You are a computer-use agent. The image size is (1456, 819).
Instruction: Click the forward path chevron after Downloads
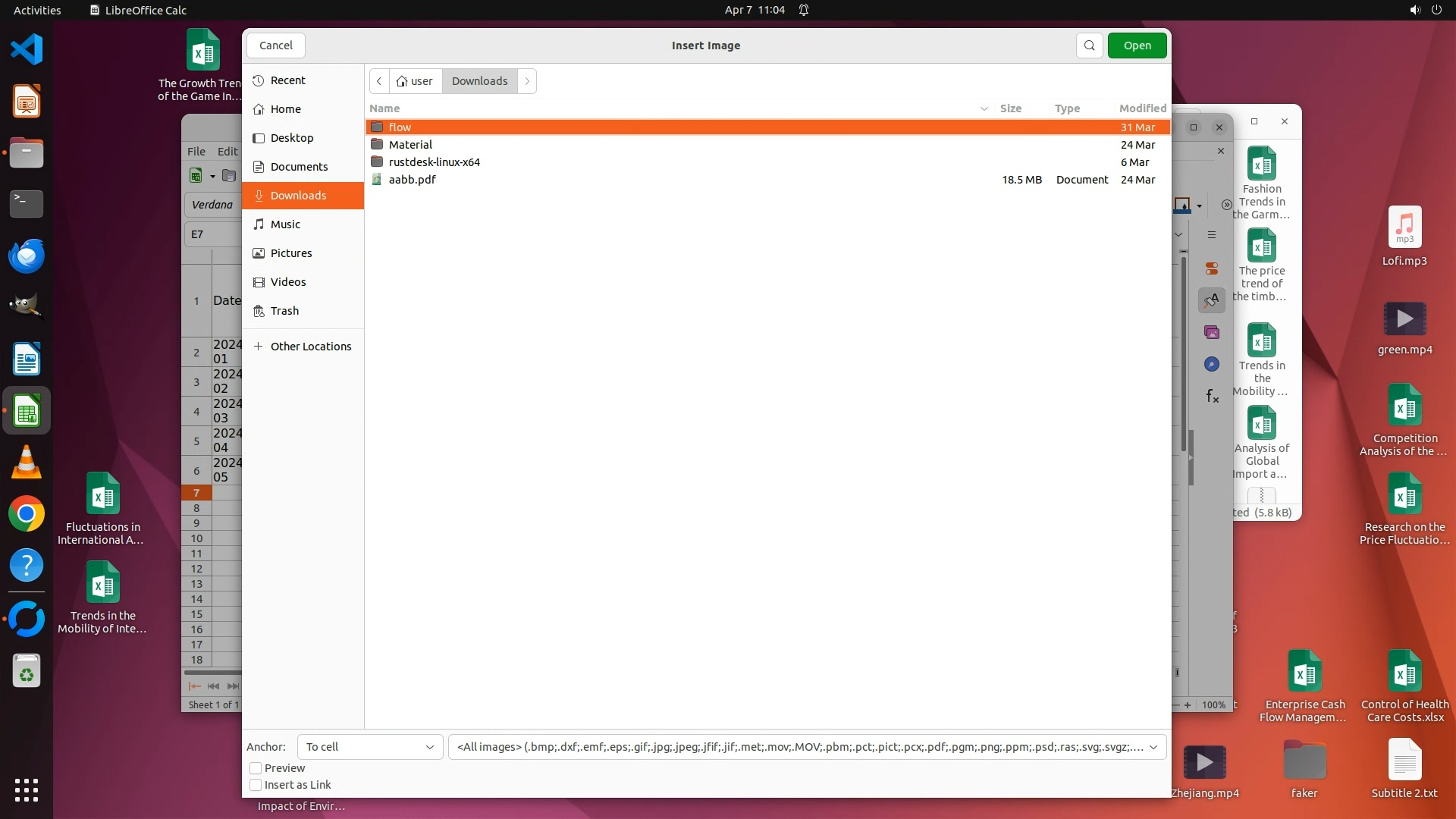point(527,81)
